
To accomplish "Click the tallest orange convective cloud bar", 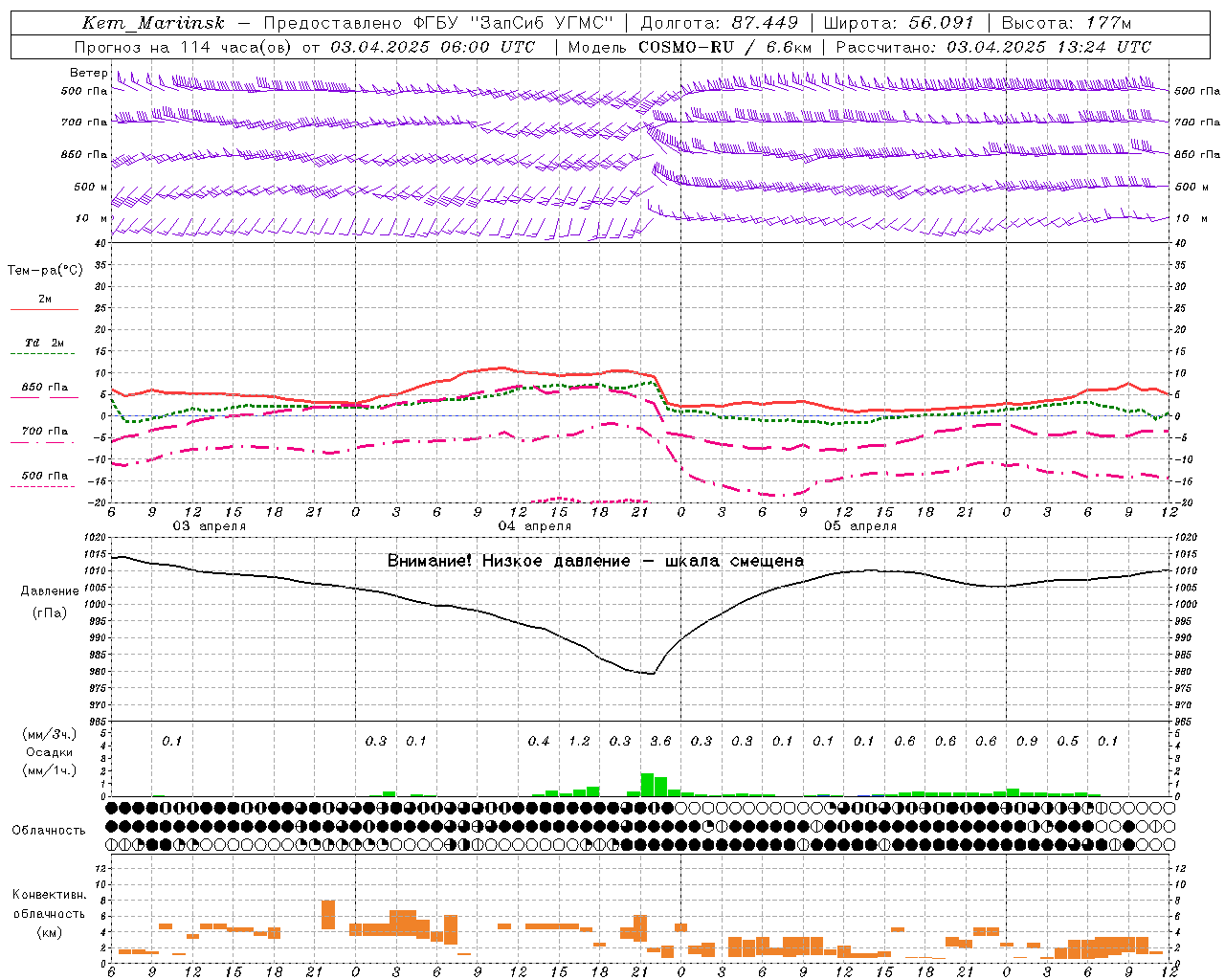I will click(x=328, y=915).
